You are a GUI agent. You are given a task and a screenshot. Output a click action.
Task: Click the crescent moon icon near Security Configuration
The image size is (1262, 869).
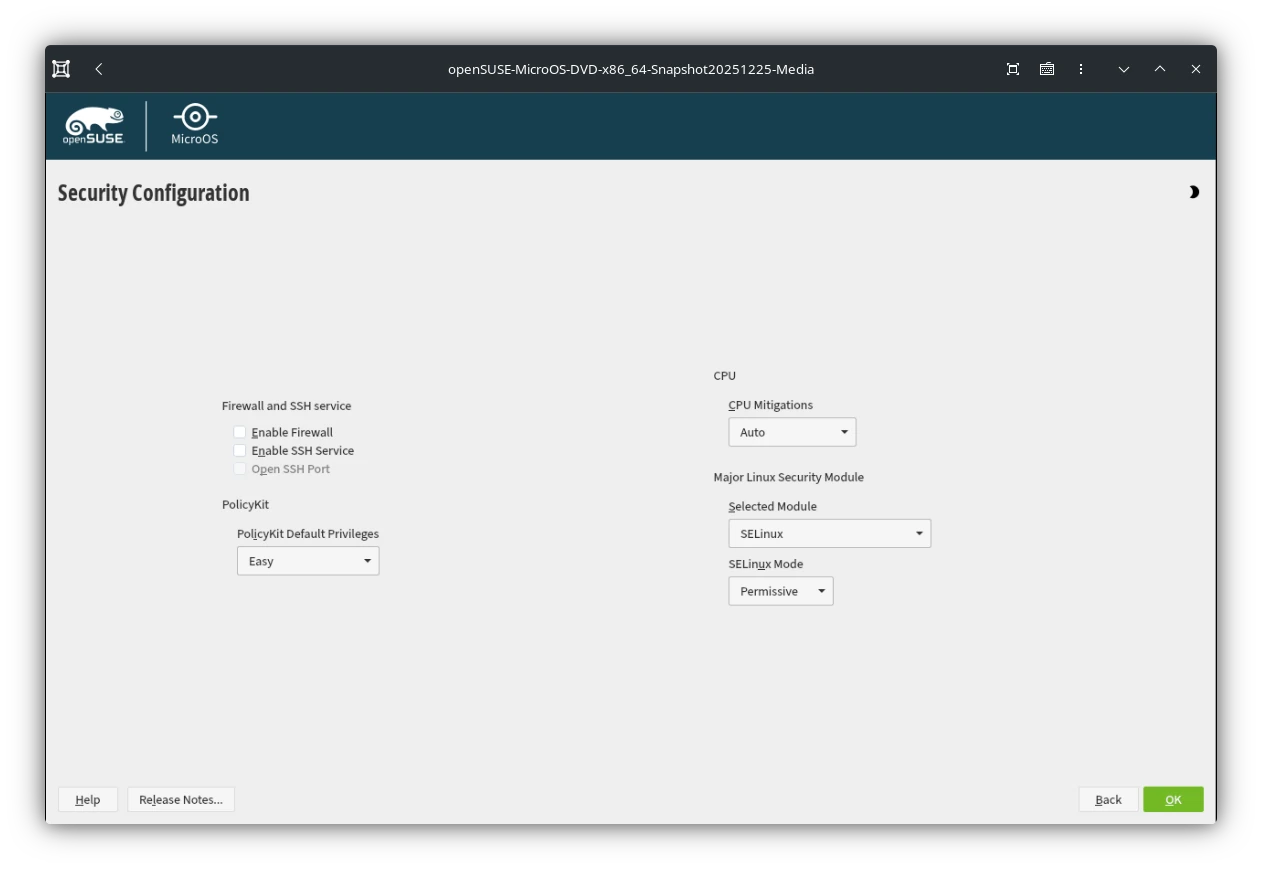(1194, 191)
